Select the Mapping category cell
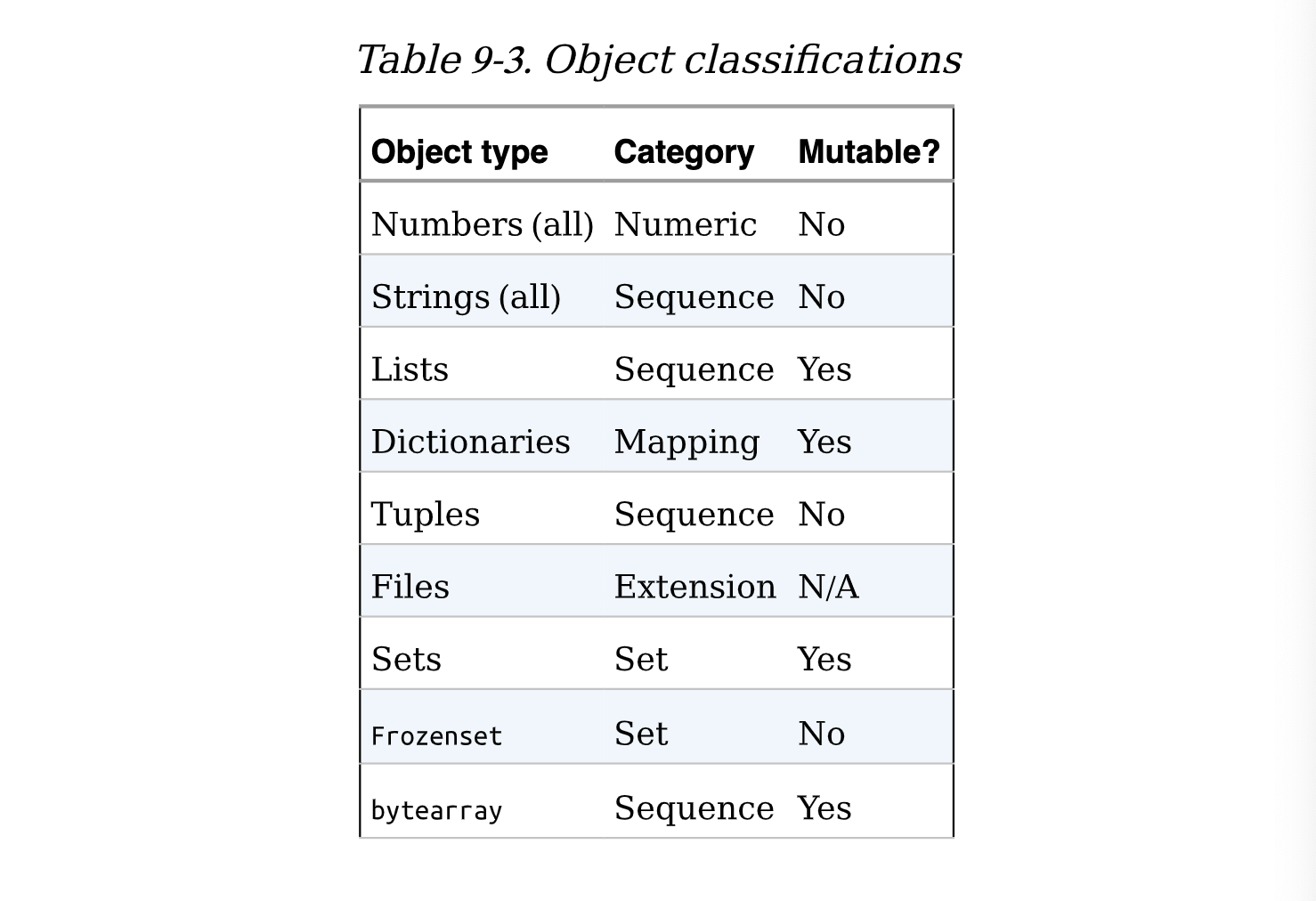 click(x=686, y=442)
